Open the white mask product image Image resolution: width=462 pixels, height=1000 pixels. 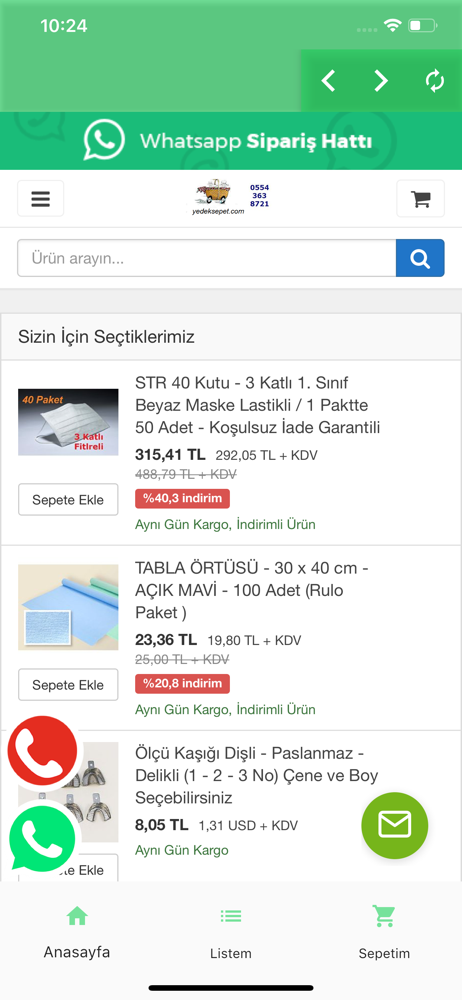point(68,422)
